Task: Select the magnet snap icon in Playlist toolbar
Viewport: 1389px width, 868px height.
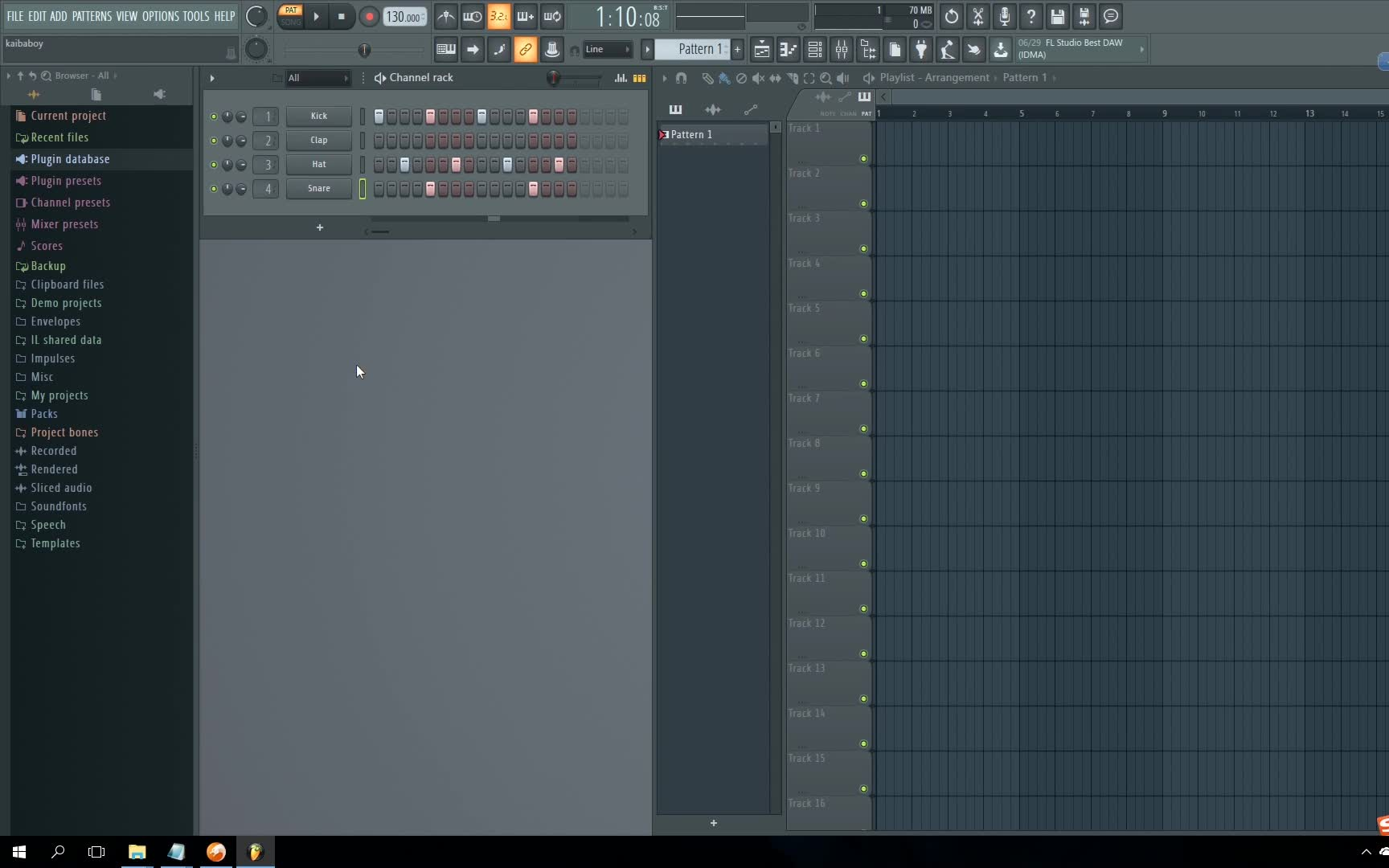Action: click(x=681, y=78)
